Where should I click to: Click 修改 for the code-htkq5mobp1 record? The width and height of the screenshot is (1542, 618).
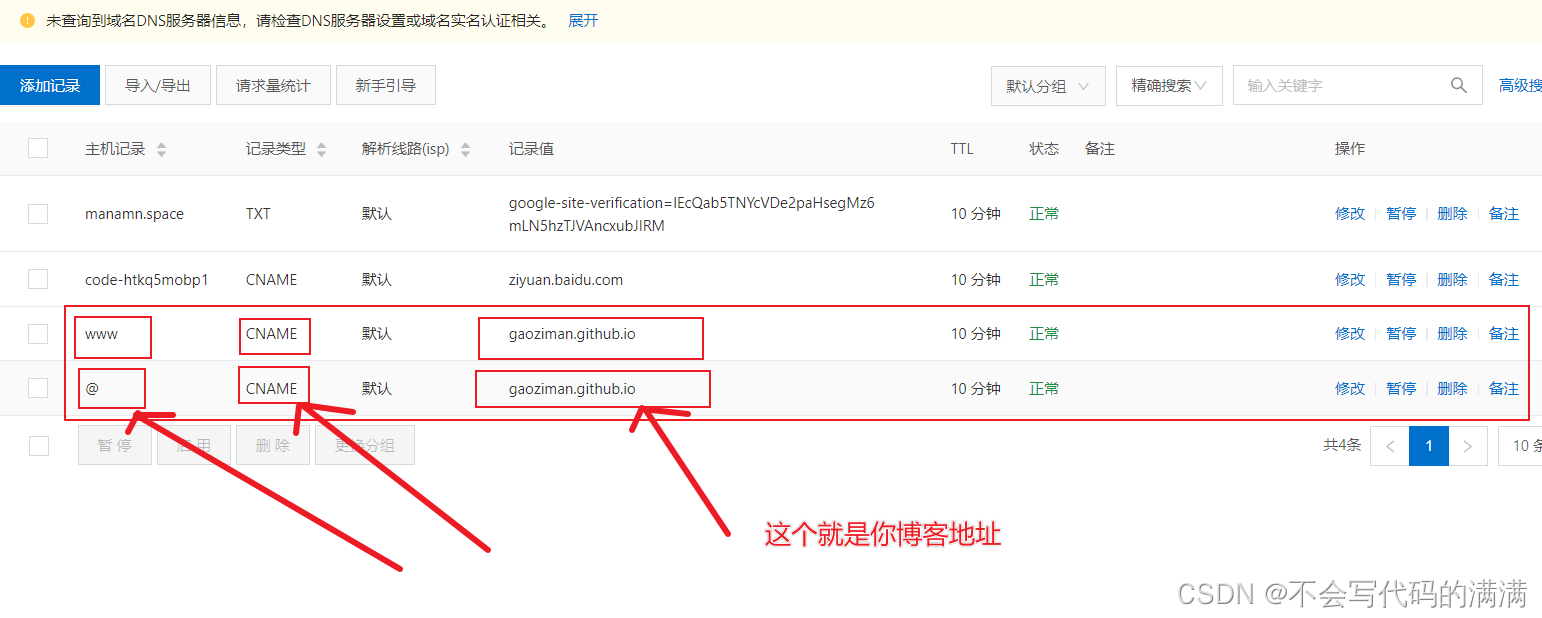click(x=1350, y=280)
